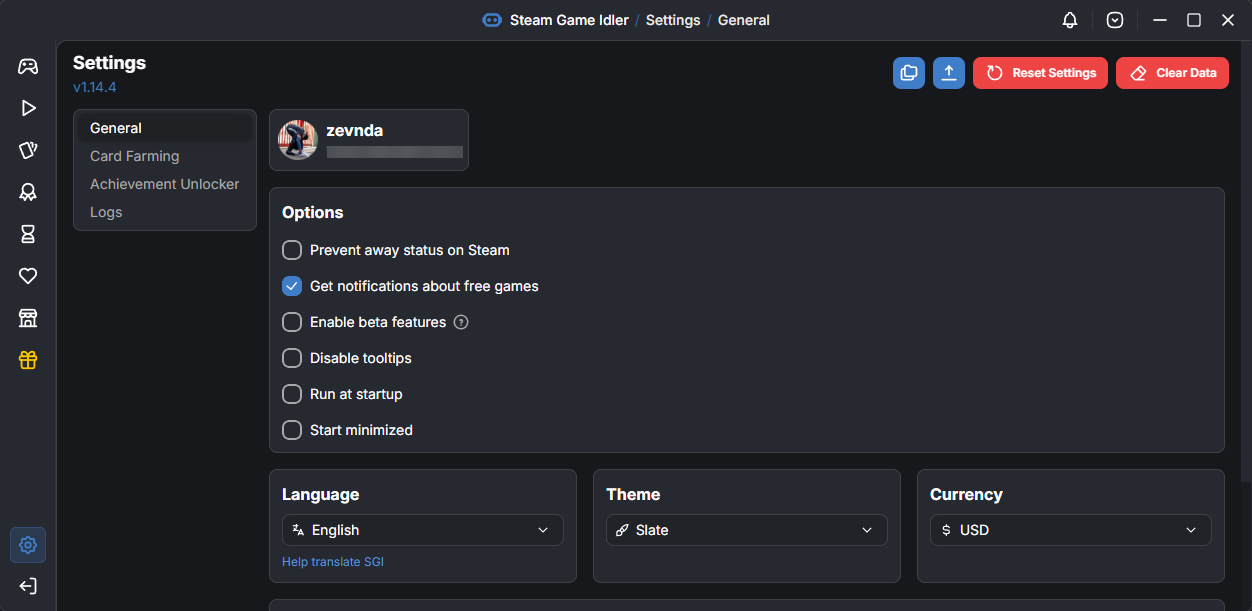Click the settings gear icon in sidebar
This screenshot has width=1252, height=611.
[x=28, y=545]
